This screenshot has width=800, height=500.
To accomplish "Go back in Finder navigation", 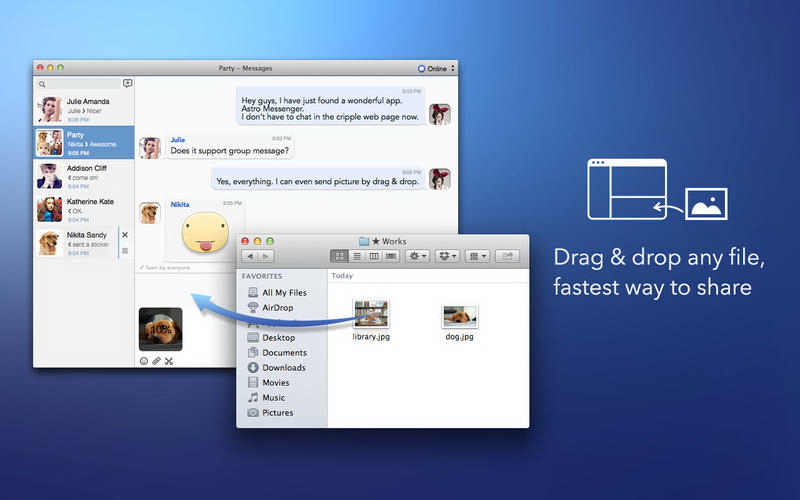I will pos(250,257).
